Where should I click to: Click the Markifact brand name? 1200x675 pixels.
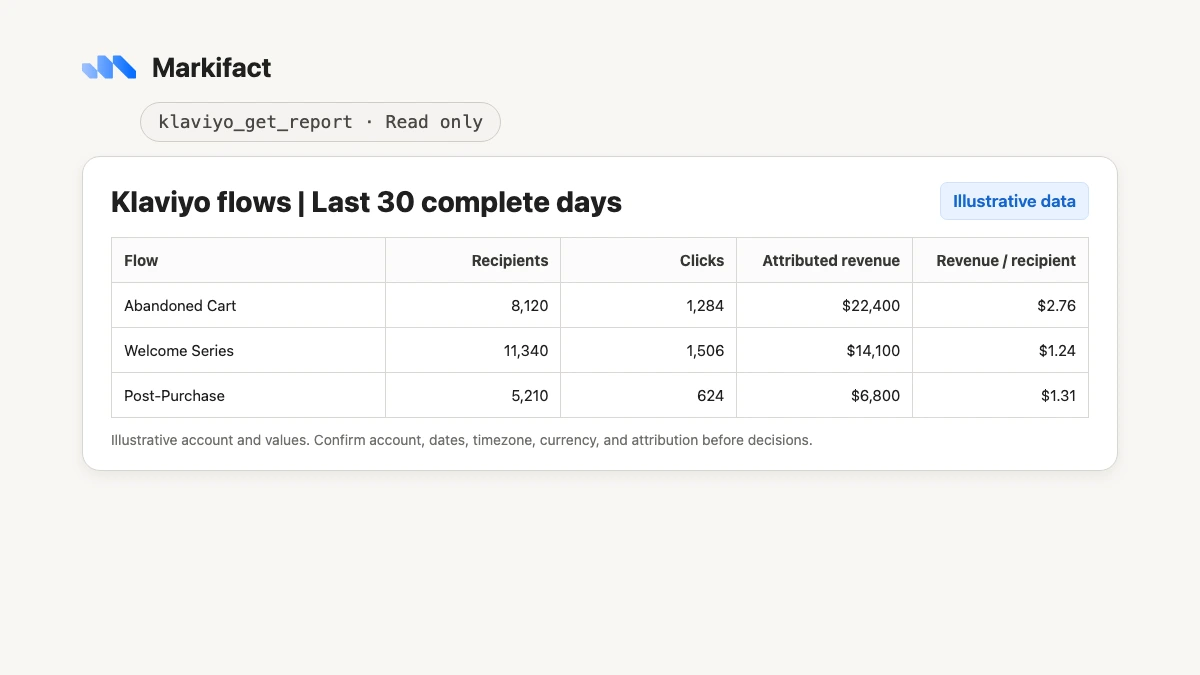[x=211, y=68]
